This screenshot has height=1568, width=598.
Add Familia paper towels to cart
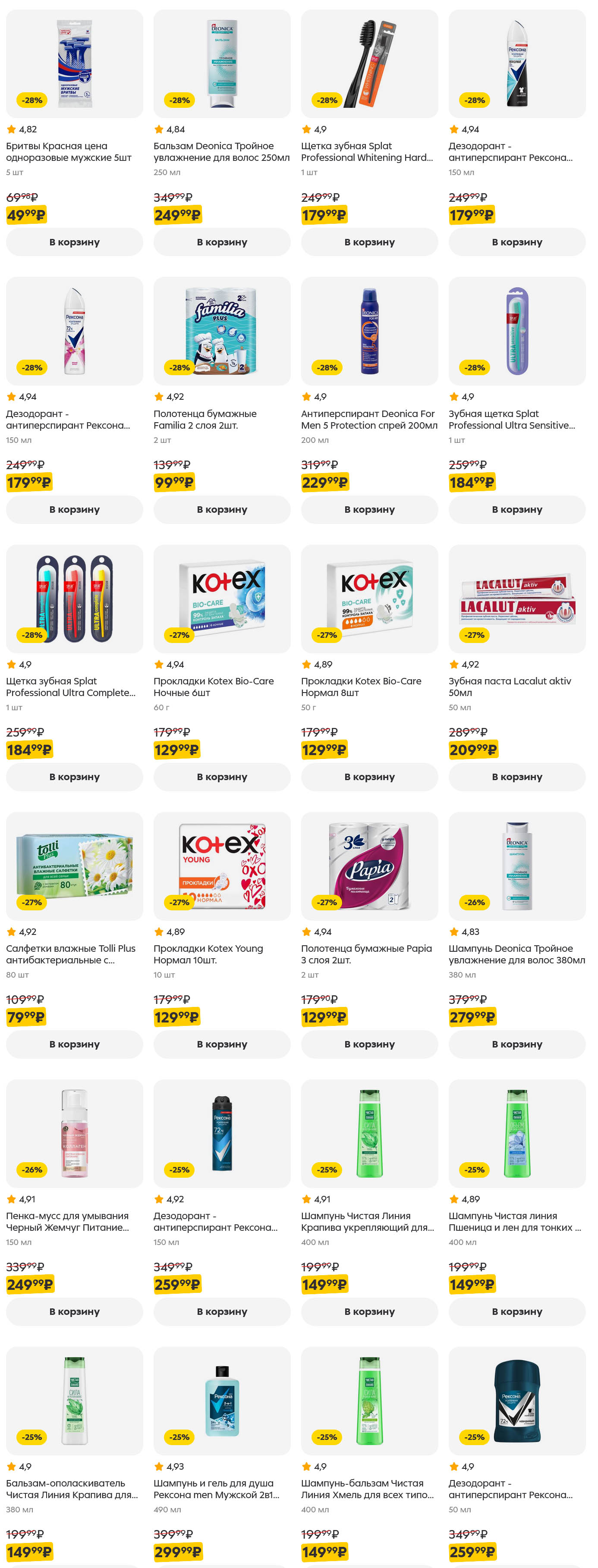pos(222,509)
